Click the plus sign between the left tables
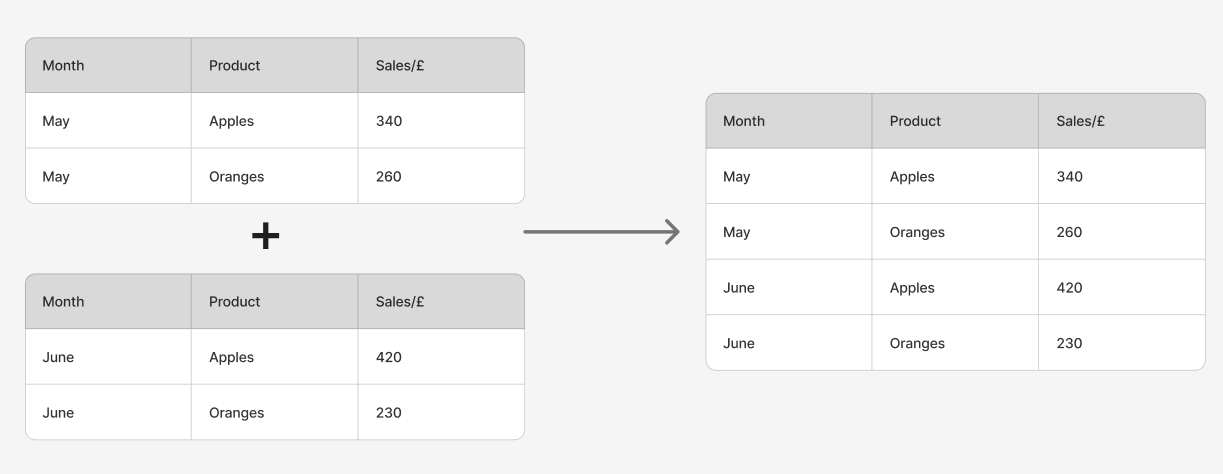 (265, 236)
